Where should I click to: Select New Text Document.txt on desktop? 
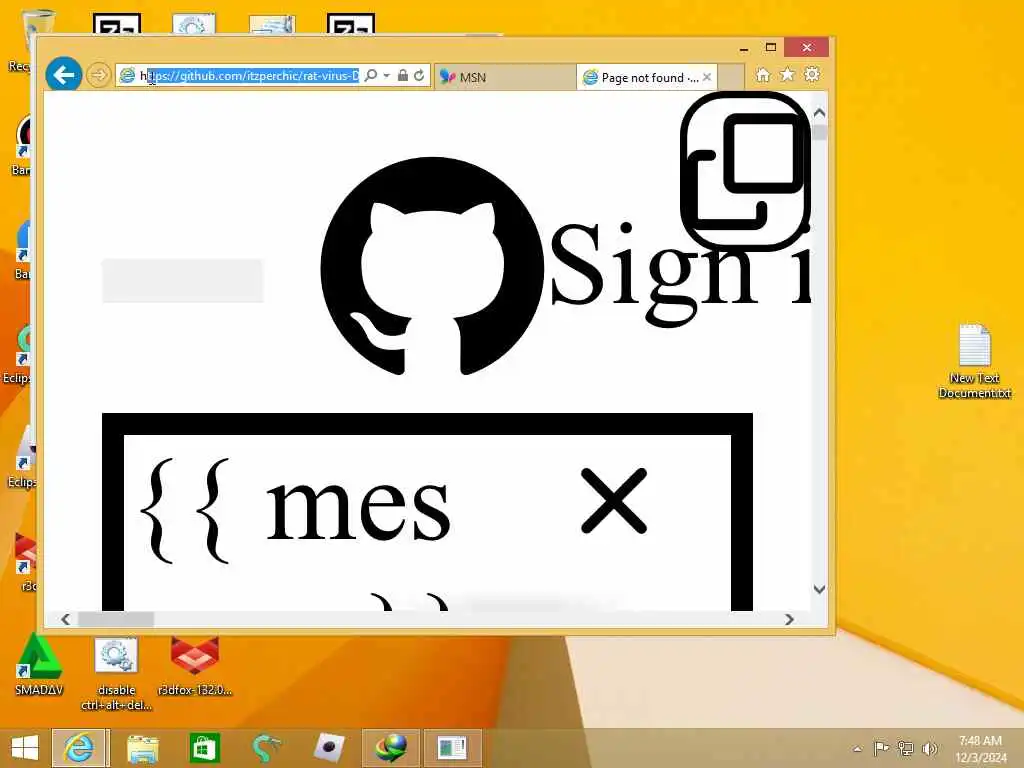click(974, 360)
